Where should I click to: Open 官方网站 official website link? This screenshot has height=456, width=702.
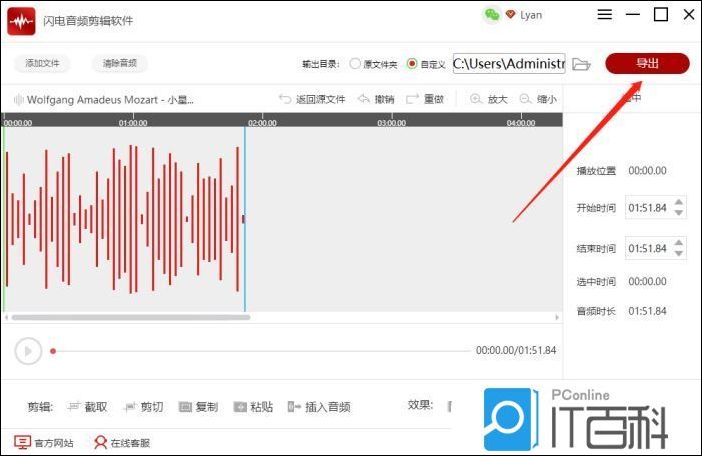pyautogui.click(x=43, y=443)
